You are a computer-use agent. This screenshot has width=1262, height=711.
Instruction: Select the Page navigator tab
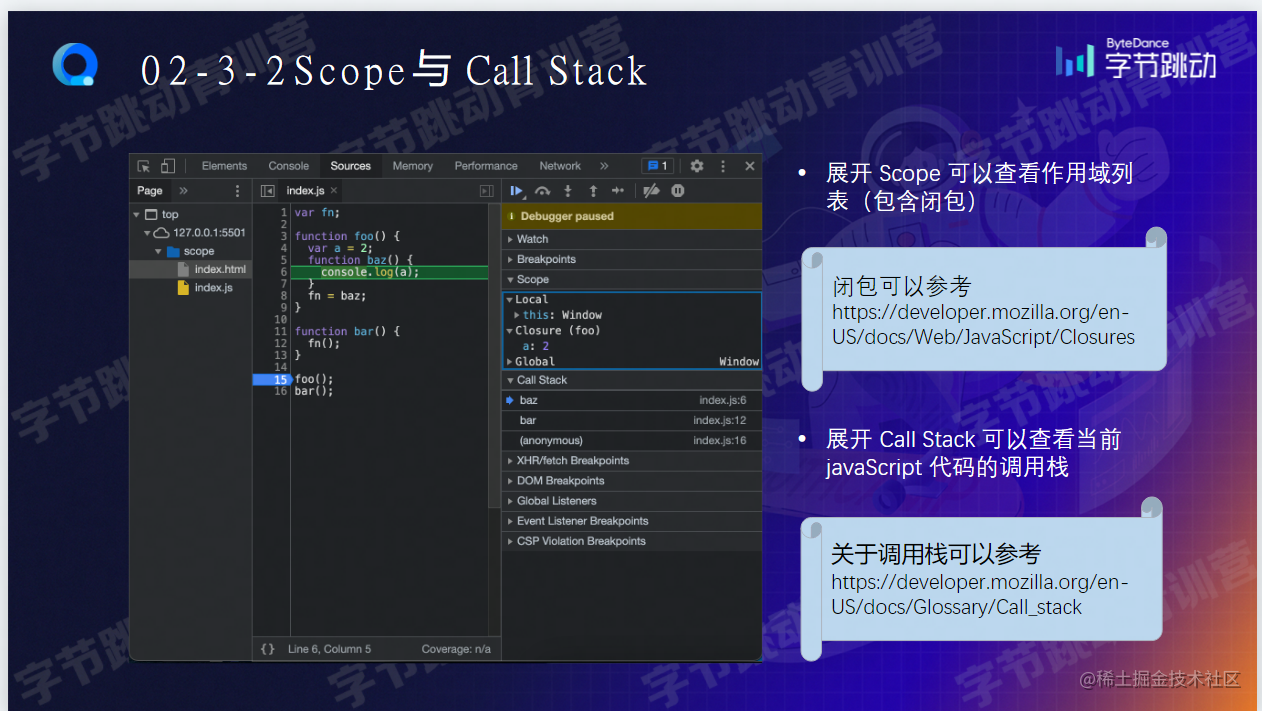pyautogui.click(x=150, y=191)
